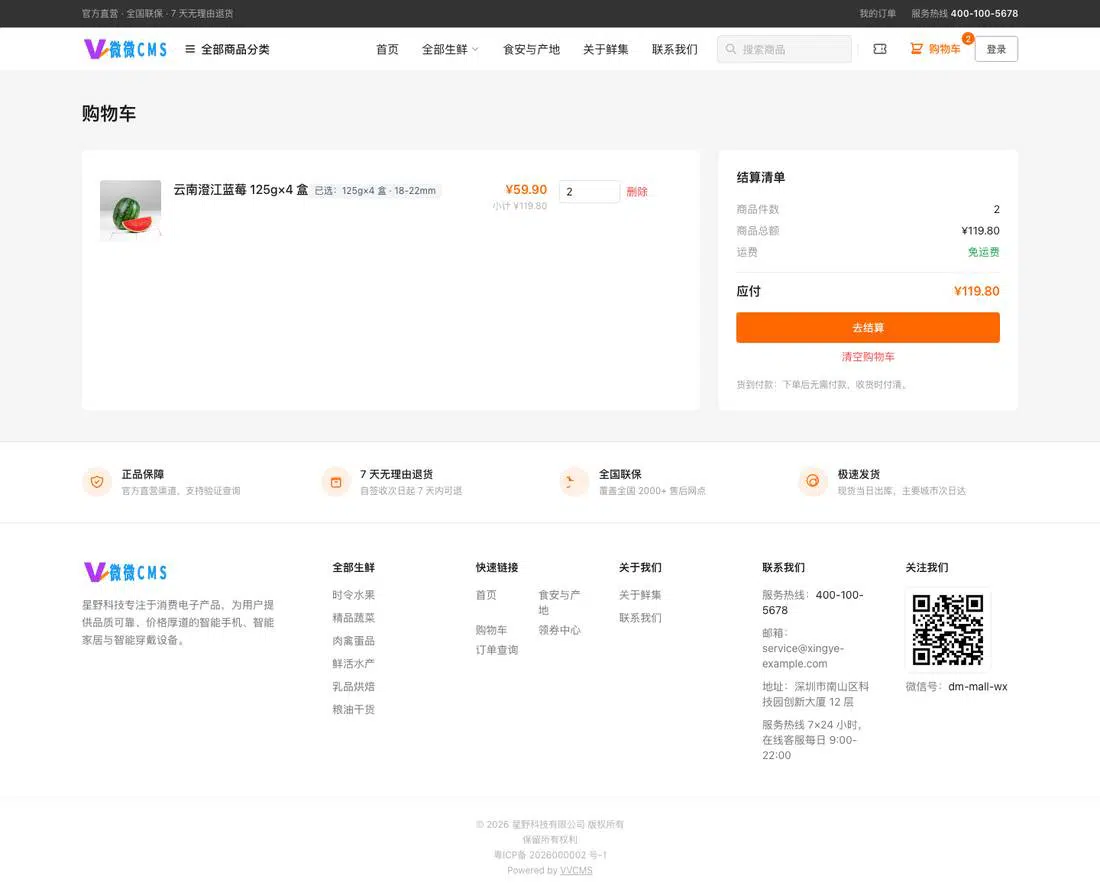
Task: Click the 全国联保 icon
Action: 575,482
